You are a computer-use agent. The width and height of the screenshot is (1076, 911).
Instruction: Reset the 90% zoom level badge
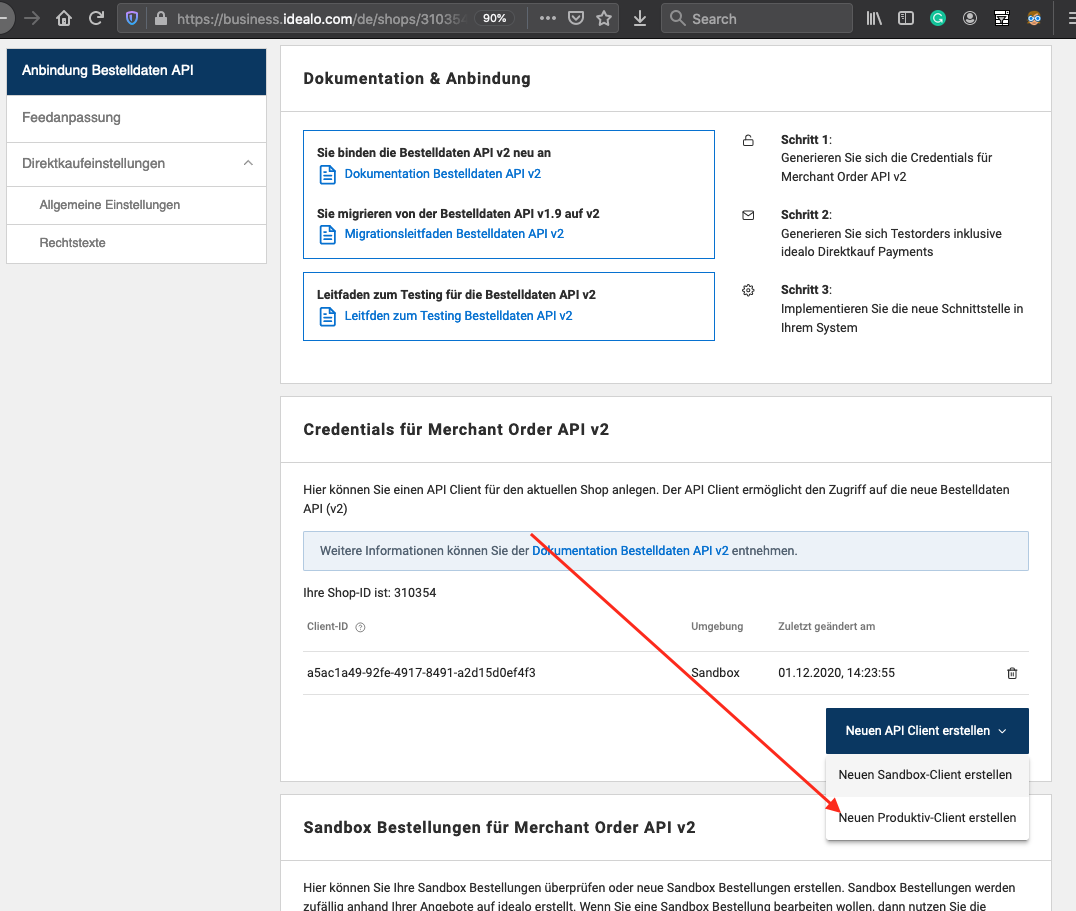(x=494, y=19)
